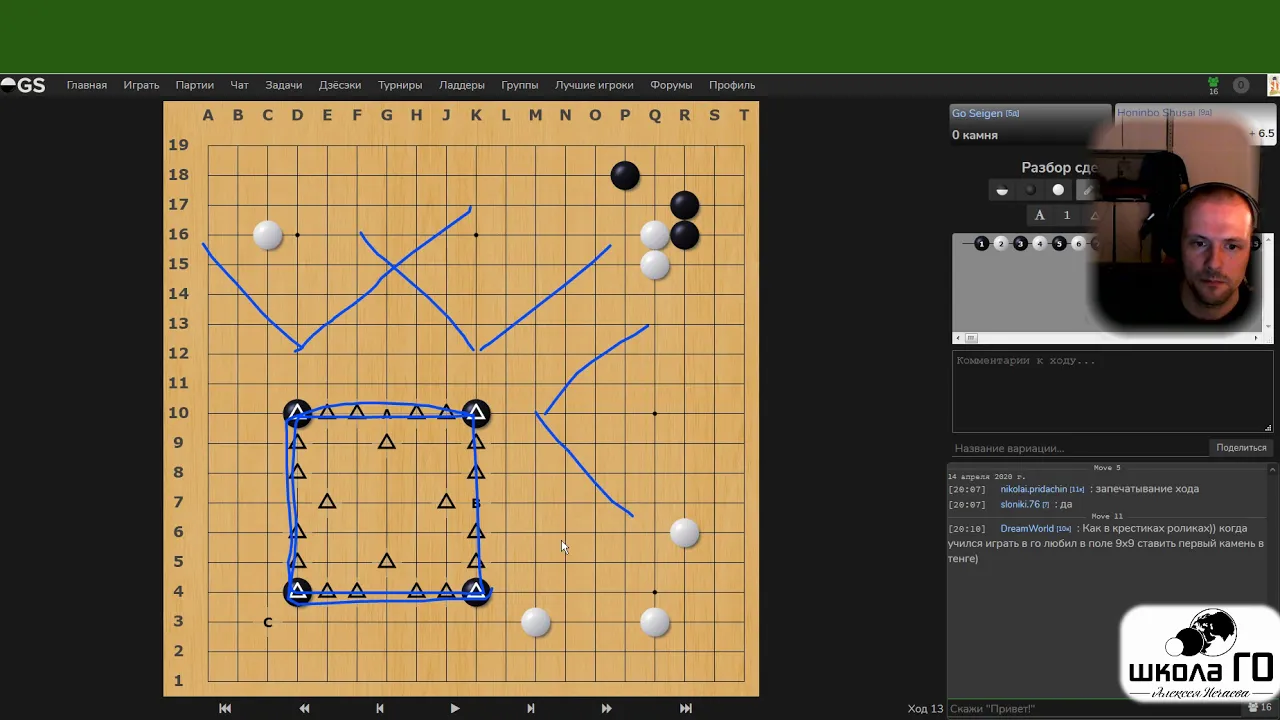
Task: Click left arrow of move tree scrollbar
Action: [957, 338]
